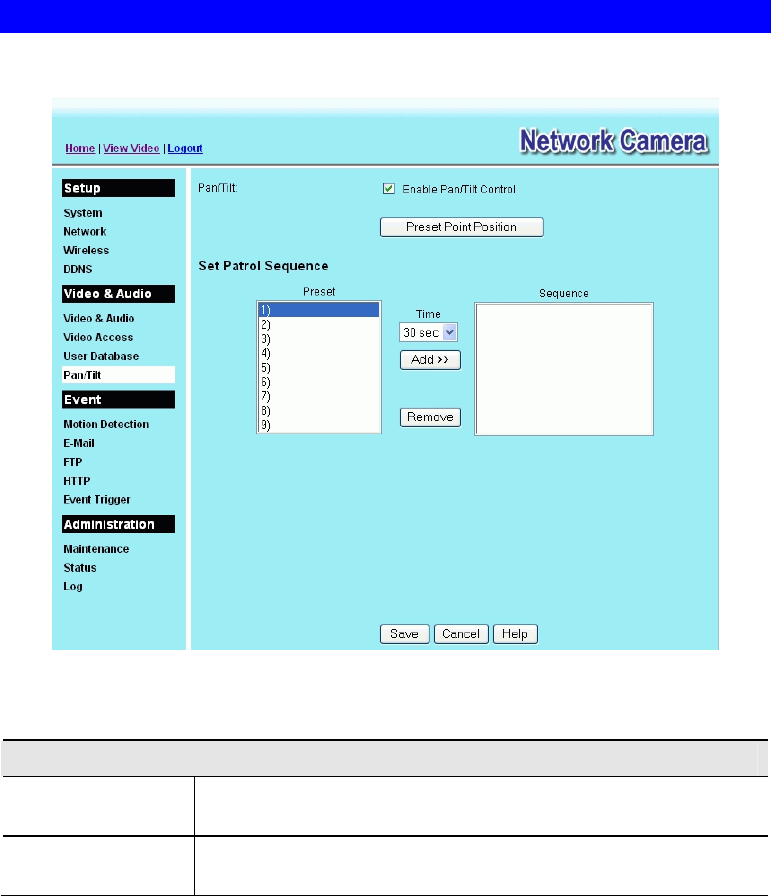
Task: Click the Logout link
Action: pyautogui.click(x=185, y=149)
